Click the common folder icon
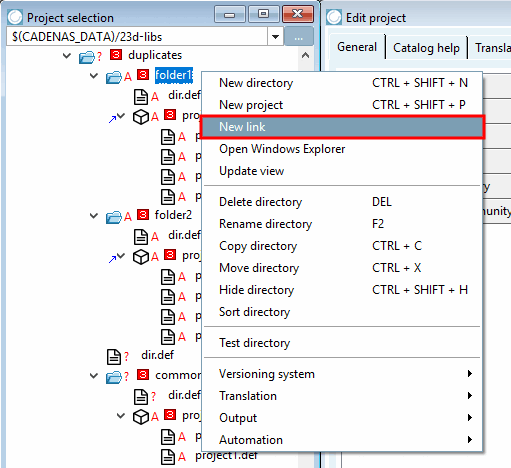 coord(114,377)
